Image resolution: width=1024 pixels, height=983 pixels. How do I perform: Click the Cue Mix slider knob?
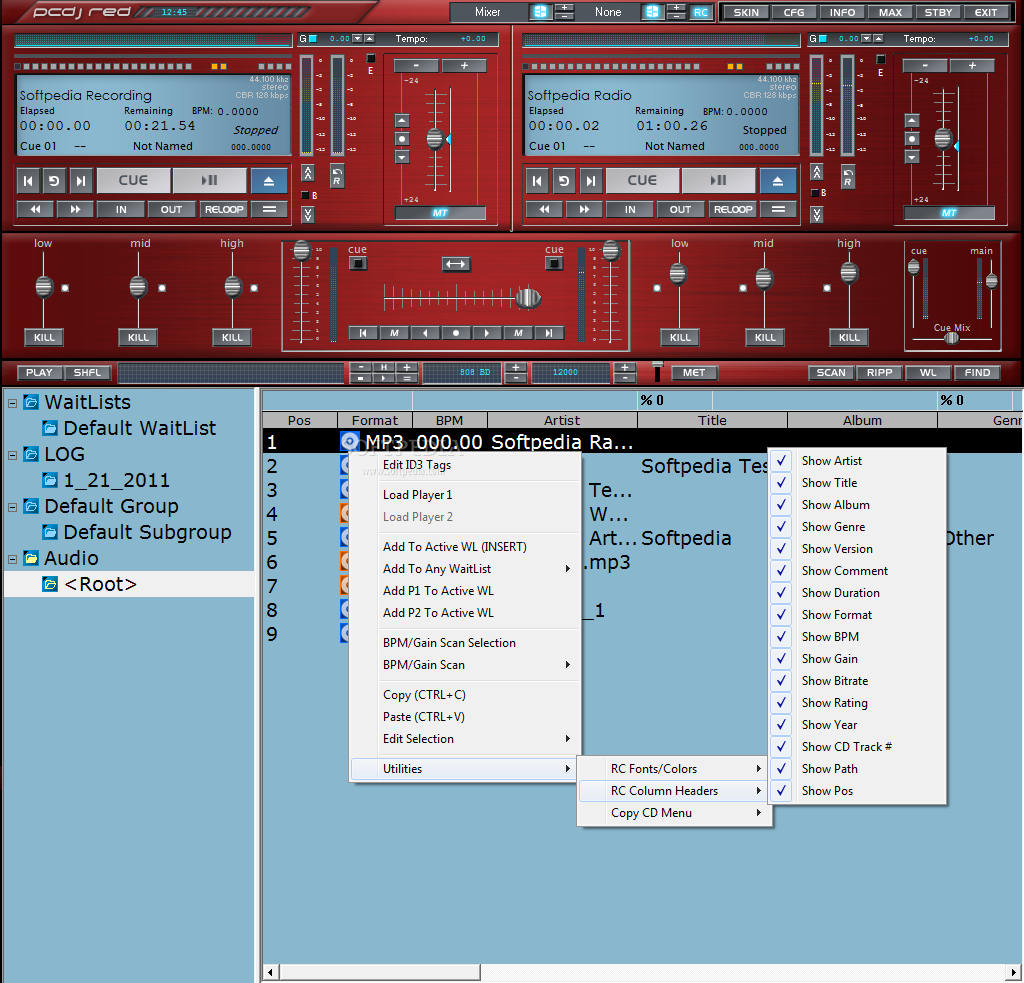(952, 338)
